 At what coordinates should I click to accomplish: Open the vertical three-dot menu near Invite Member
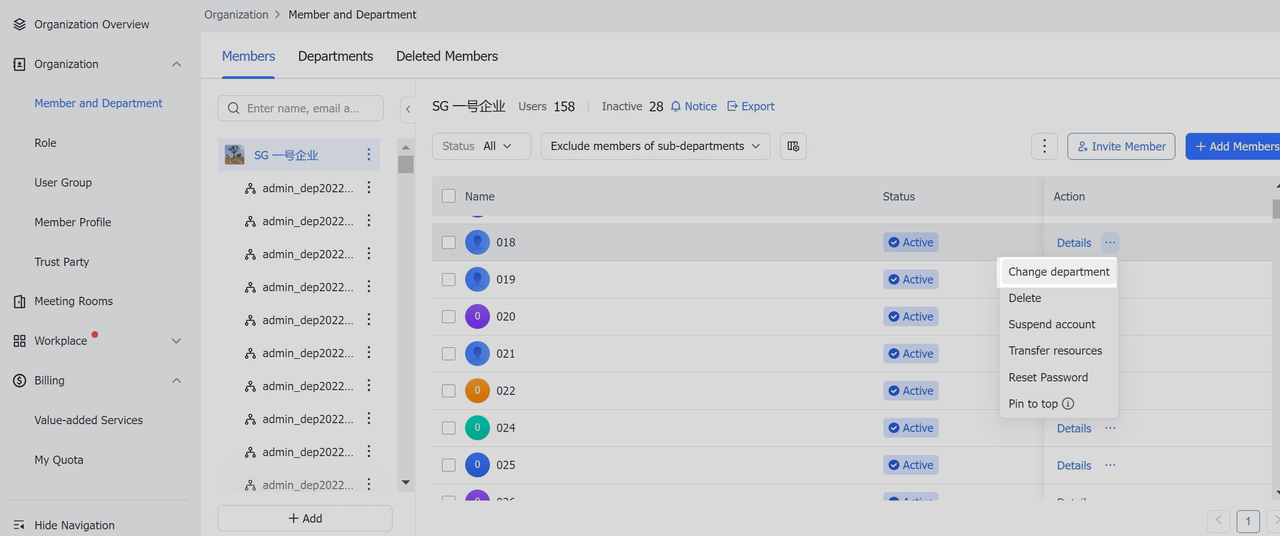coord(1044,146)
